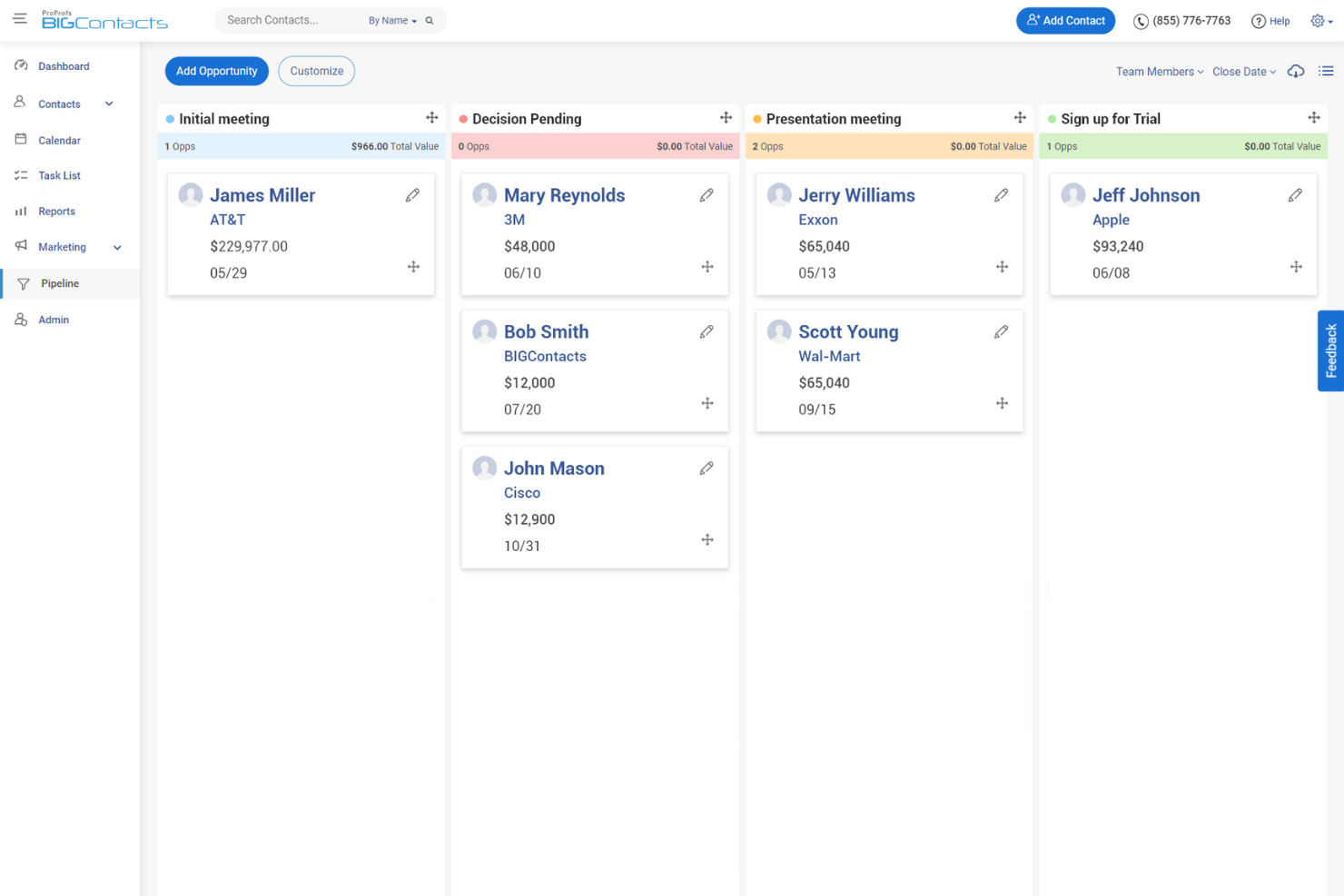Screen dimensions: 1344x896
Task: Open the Jeff Johnson name link
Action: point(1146,195)
